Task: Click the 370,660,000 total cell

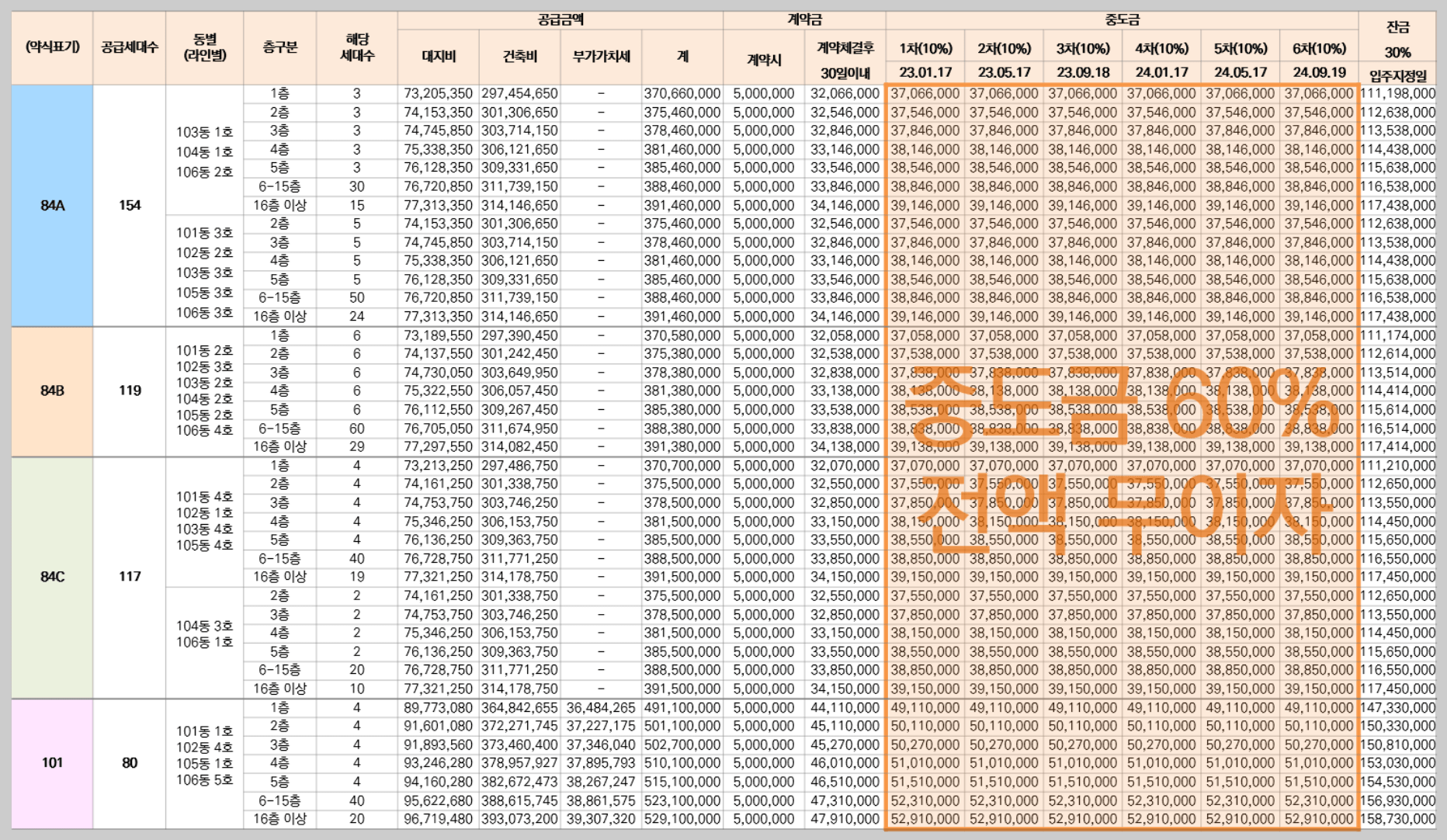Action: 682,94
